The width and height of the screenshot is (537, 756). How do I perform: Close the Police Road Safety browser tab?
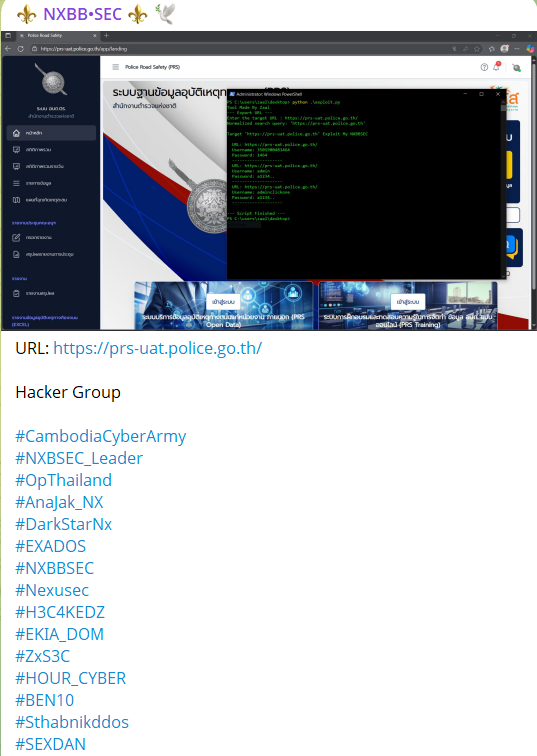pos(94,36)
